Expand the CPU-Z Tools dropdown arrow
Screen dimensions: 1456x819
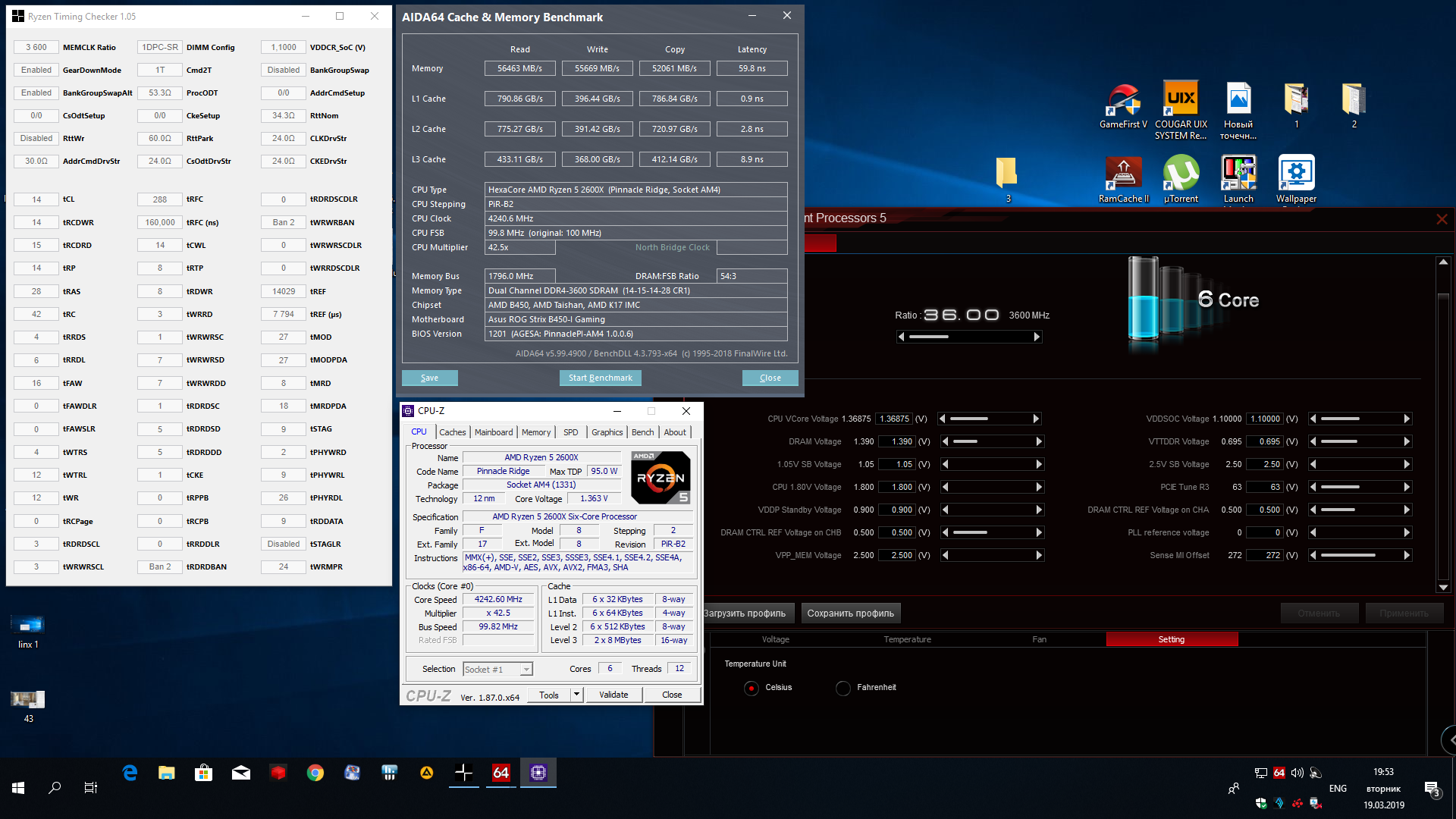click(x=576, y=695)
